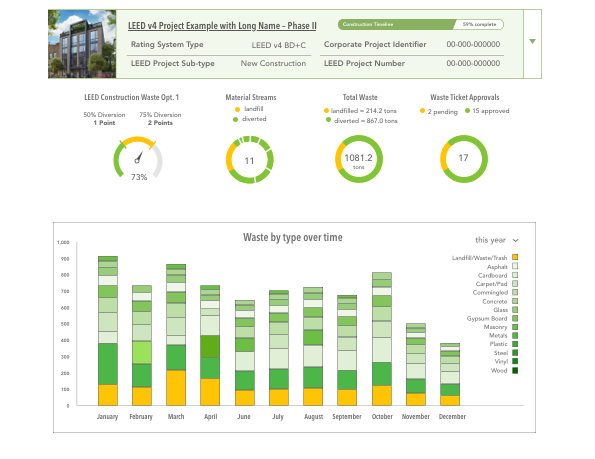This screenshot has width=595, height=459.
Task: Select the January stacked bar
Action: pyautogui.click(x=108, y=331)
